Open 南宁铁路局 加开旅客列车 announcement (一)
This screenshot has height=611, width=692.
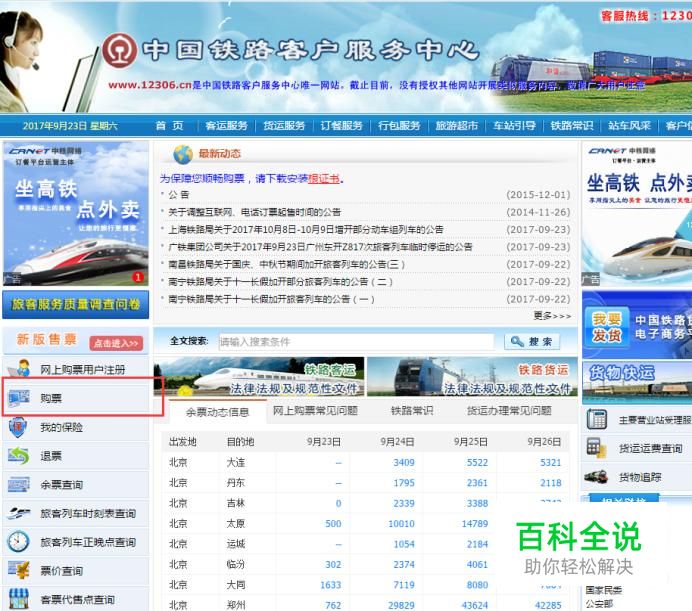click(x=271, y=299)
